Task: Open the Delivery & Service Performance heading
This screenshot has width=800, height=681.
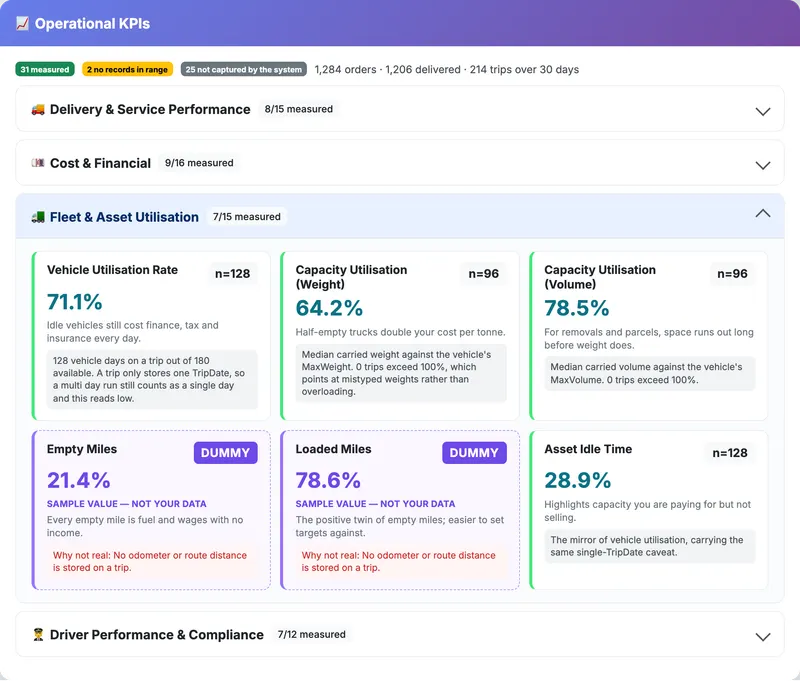Action: pyautogui.click(x=150, y=110)
